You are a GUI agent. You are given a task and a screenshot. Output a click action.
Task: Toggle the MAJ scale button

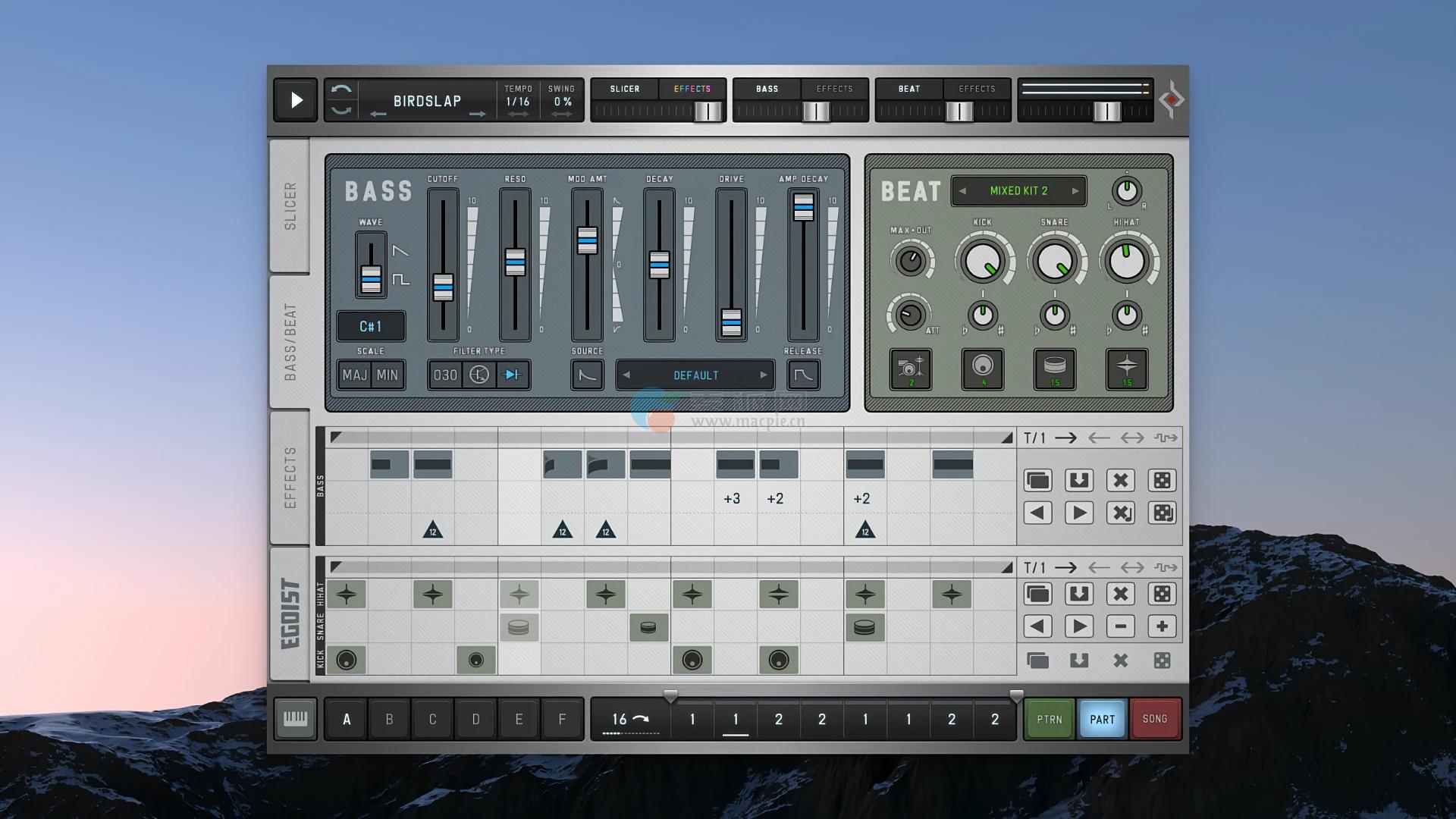[x=354, y=375]
